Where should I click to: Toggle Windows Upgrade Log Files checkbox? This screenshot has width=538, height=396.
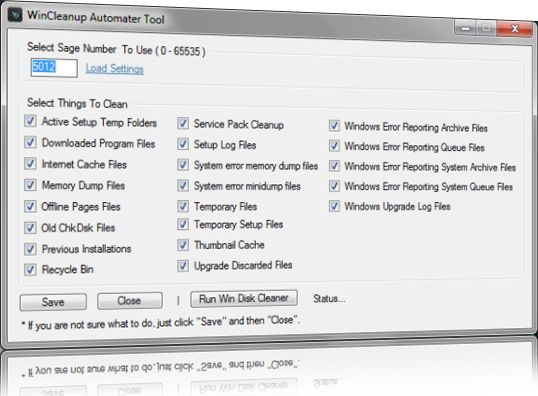(x=334, y=206)
